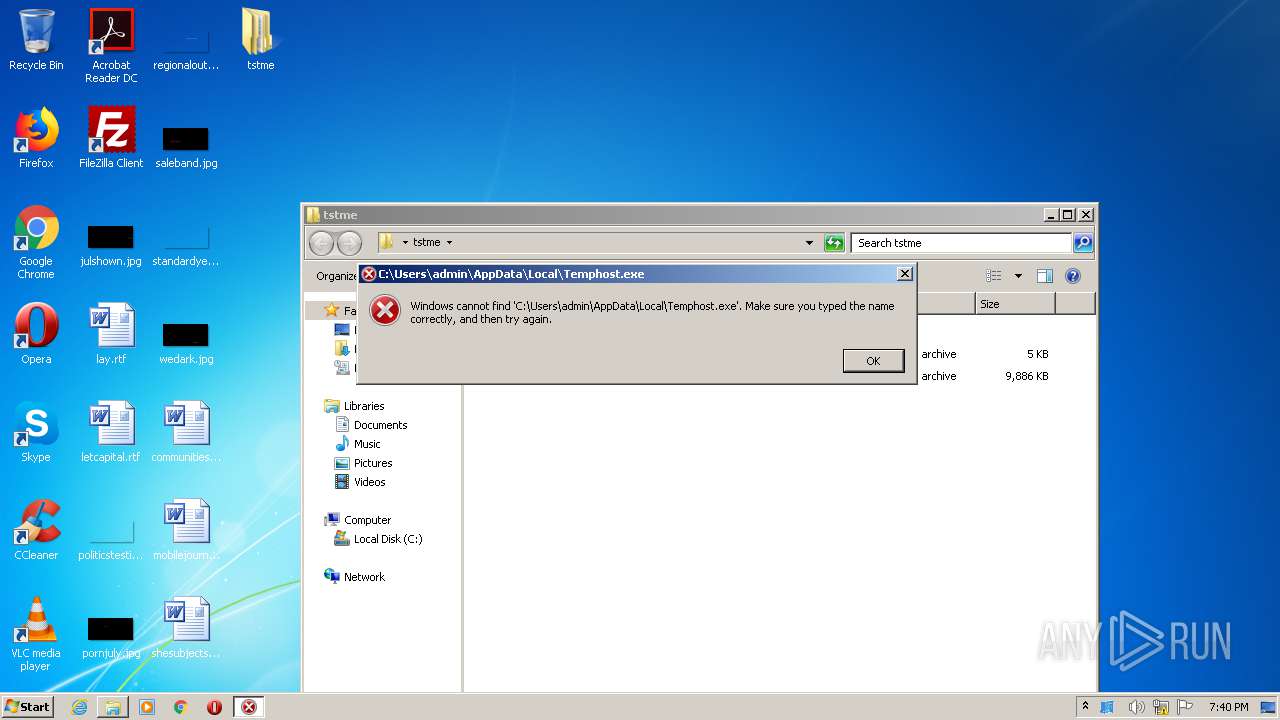1280x720 pixels.
Task: Select wedark.jpg desktop file
Action: point(186,342)
